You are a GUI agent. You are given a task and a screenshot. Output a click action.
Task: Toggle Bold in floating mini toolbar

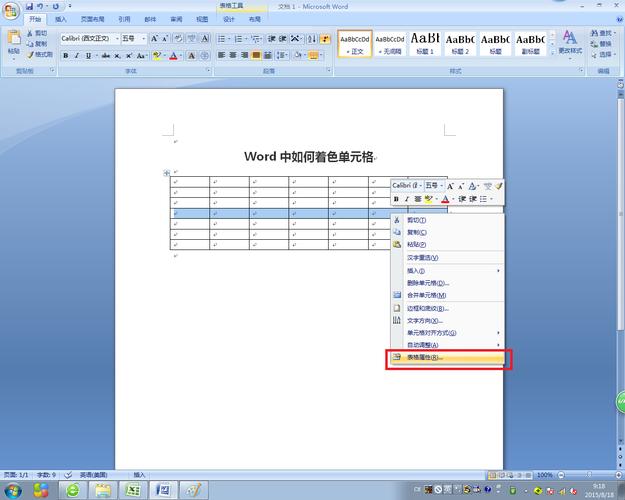(x=396, y=199)
